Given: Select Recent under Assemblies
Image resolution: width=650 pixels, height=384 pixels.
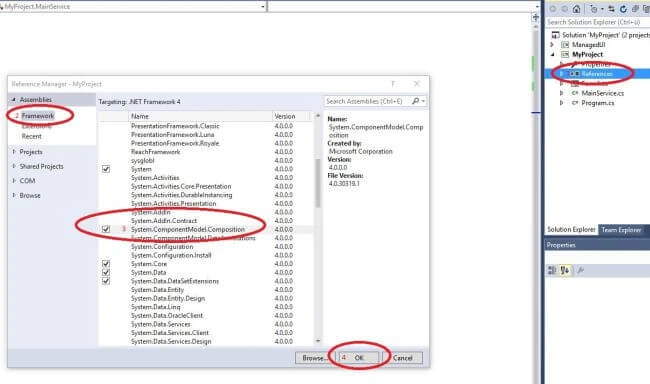Looking at the screenshot, I should click(32, 136).
